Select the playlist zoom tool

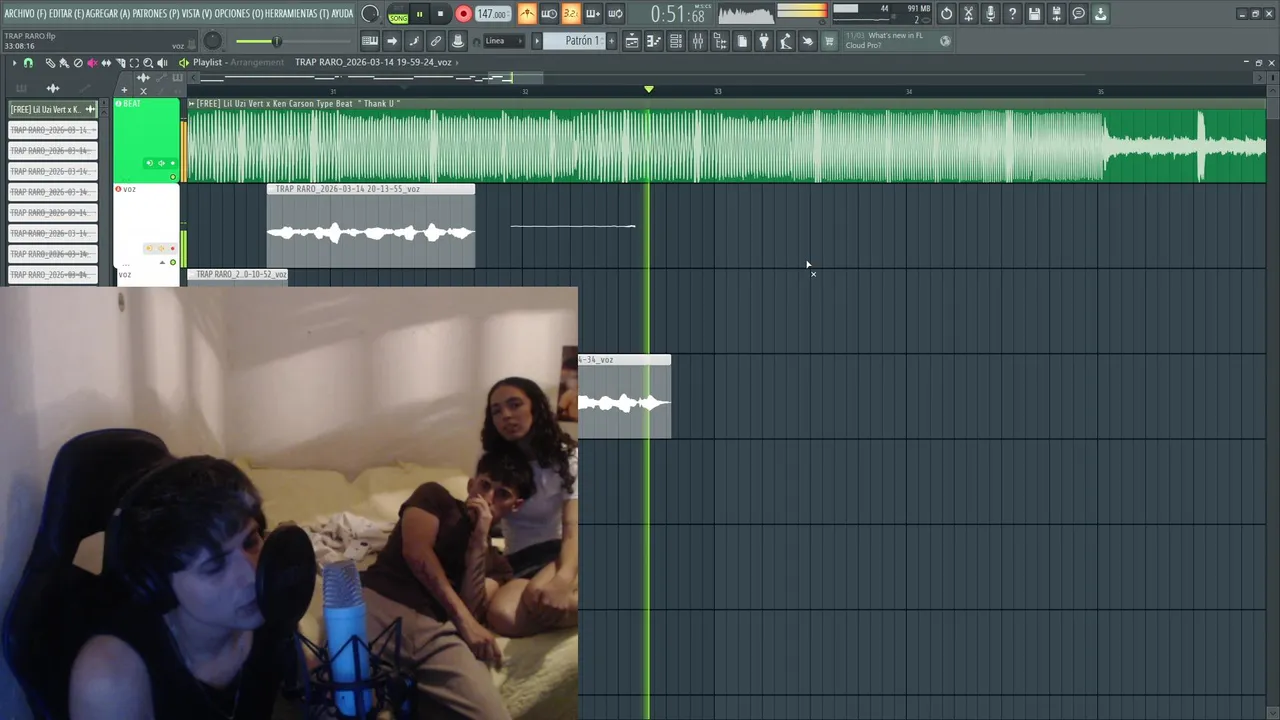(148, 63)
